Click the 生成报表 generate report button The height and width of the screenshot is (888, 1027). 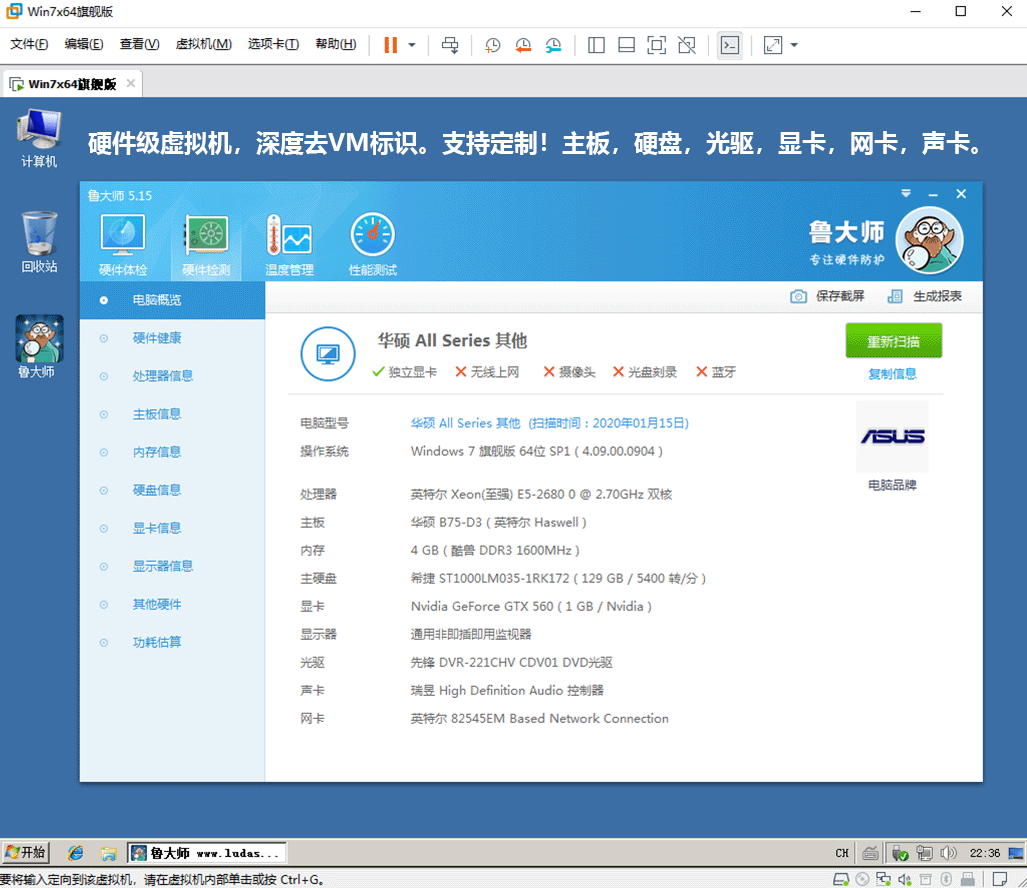pyautogui.click(x=924, y=296)
